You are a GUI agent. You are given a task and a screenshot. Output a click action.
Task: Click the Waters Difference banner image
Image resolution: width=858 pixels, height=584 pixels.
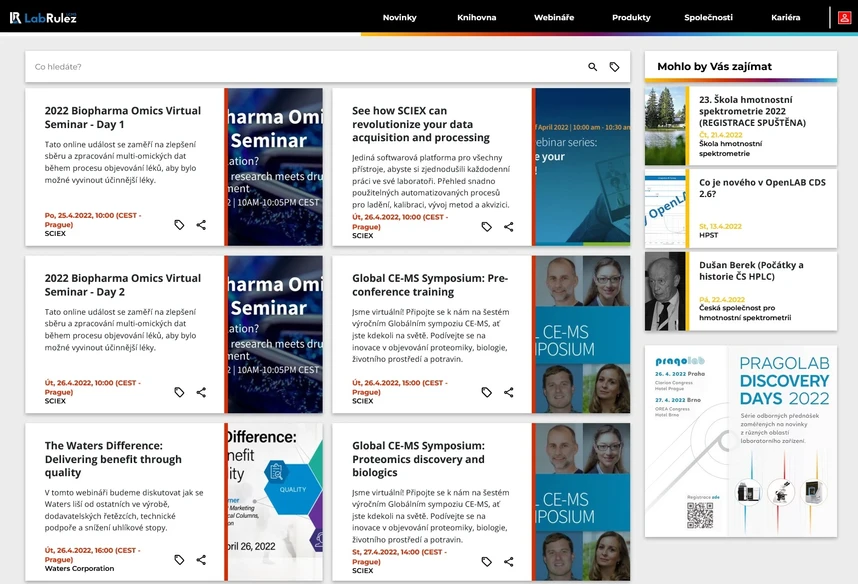pyautogui.click(x=275, y=502)
